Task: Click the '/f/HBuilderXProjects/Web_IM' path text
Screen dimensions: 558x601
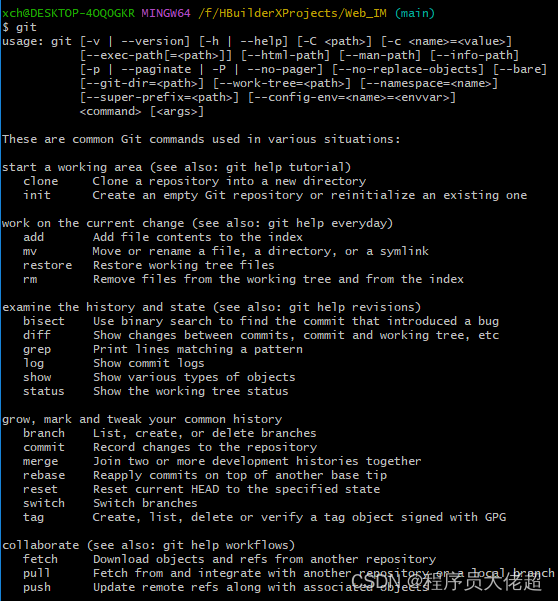Action: (x=292, y=13)
